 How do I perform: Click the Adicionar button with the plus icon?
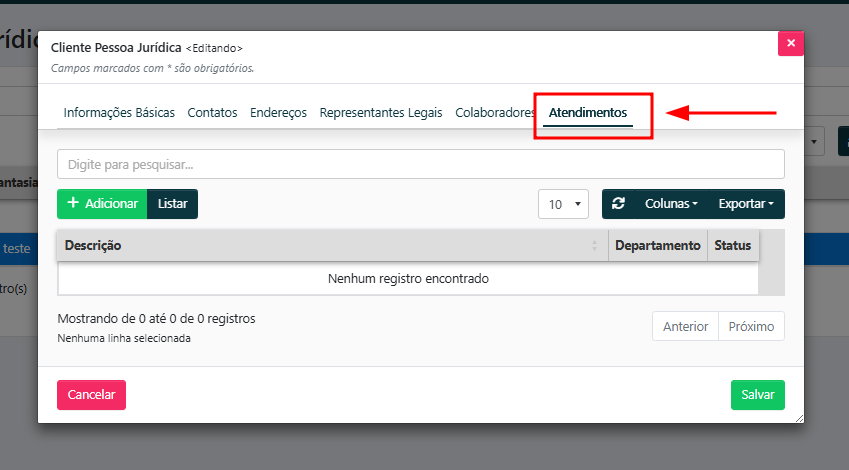click(x=102, y=204)
